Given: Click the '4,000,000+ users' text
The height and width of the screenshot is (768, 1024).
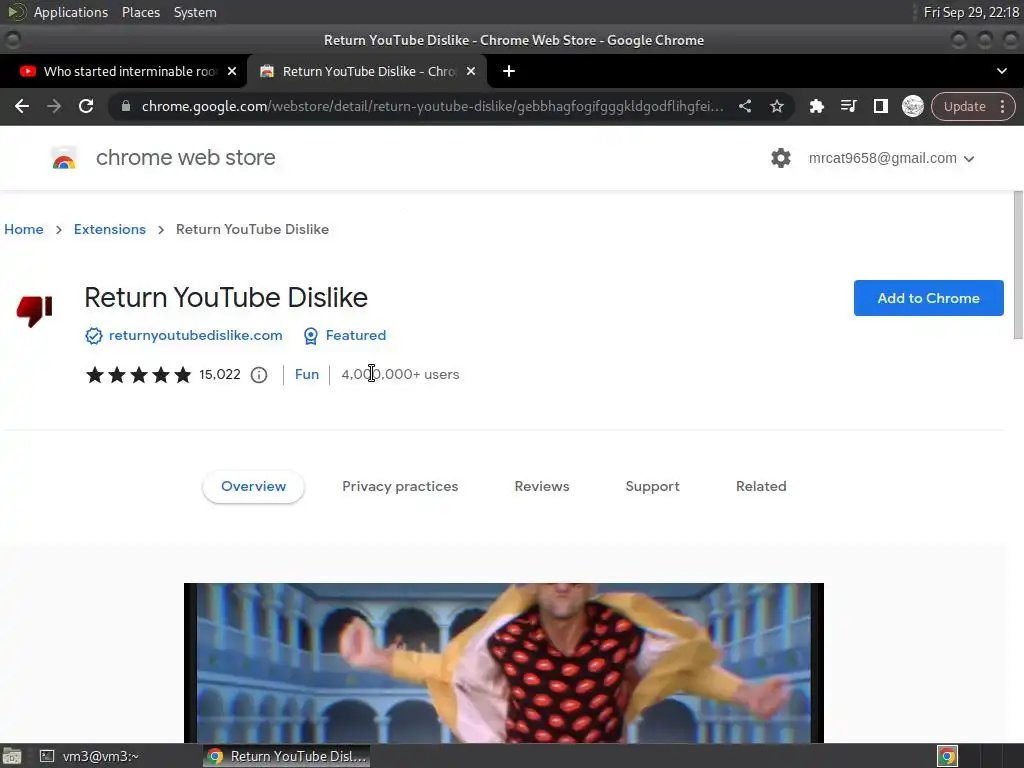Looking at the screenshot, I should pos(400,375).
